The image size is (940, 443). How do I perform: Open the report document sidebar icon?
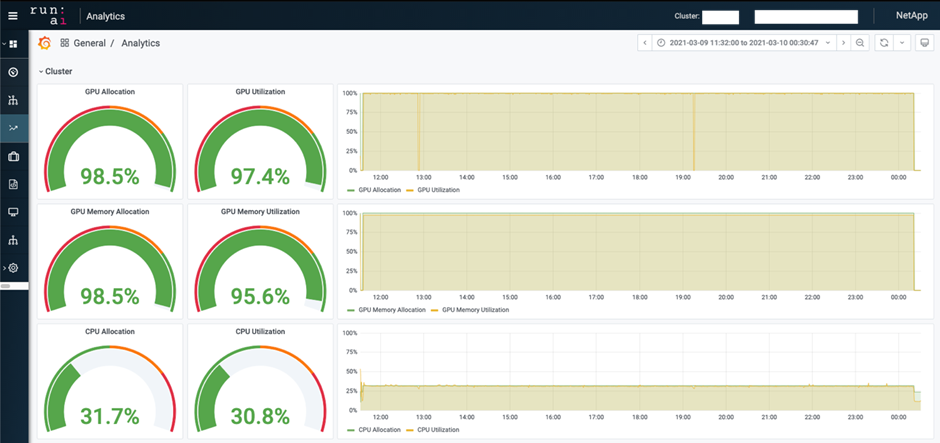[x=13, y=185]
